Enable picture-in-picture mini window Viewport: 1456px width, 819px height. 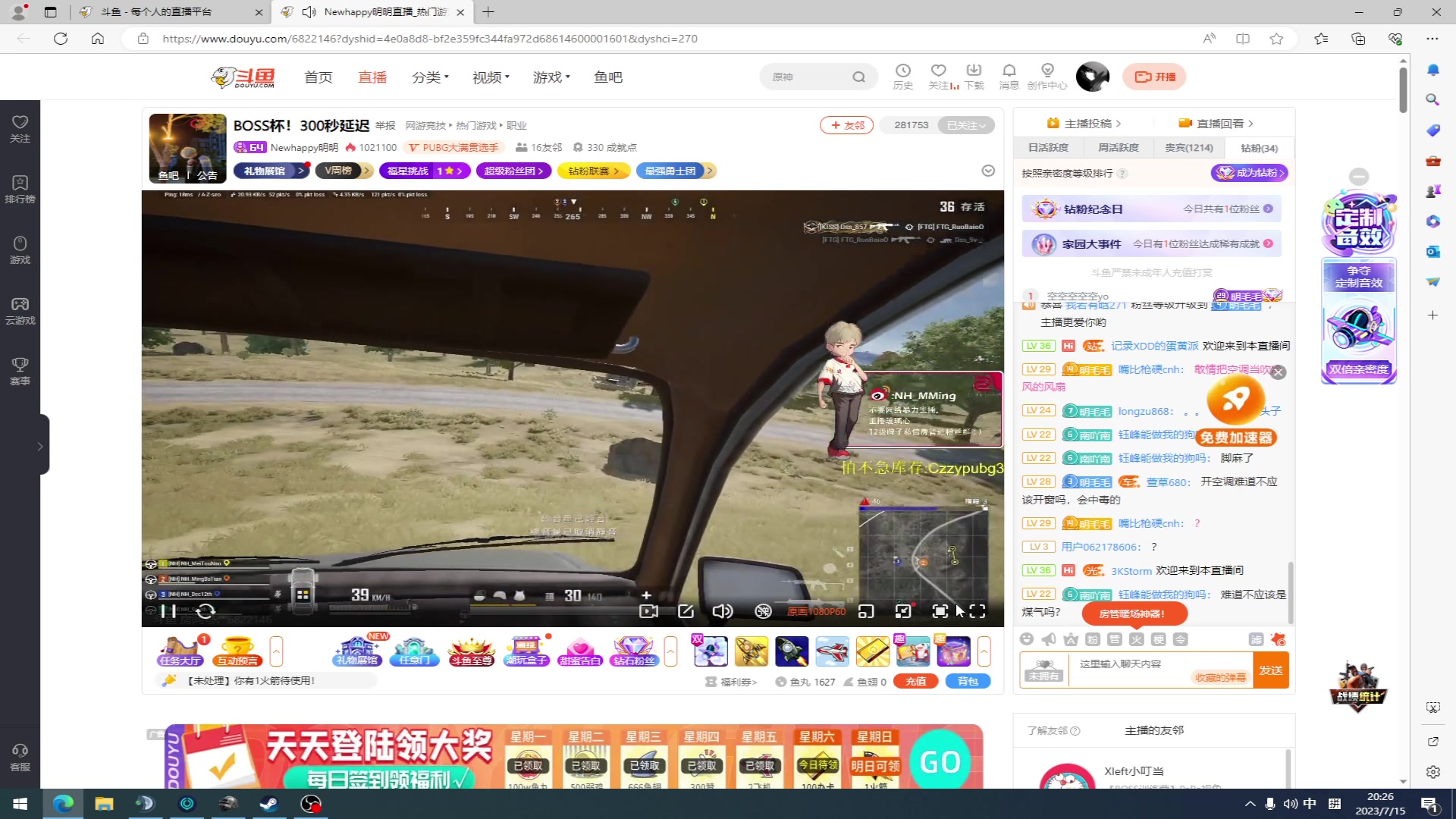tap(866, 611)
